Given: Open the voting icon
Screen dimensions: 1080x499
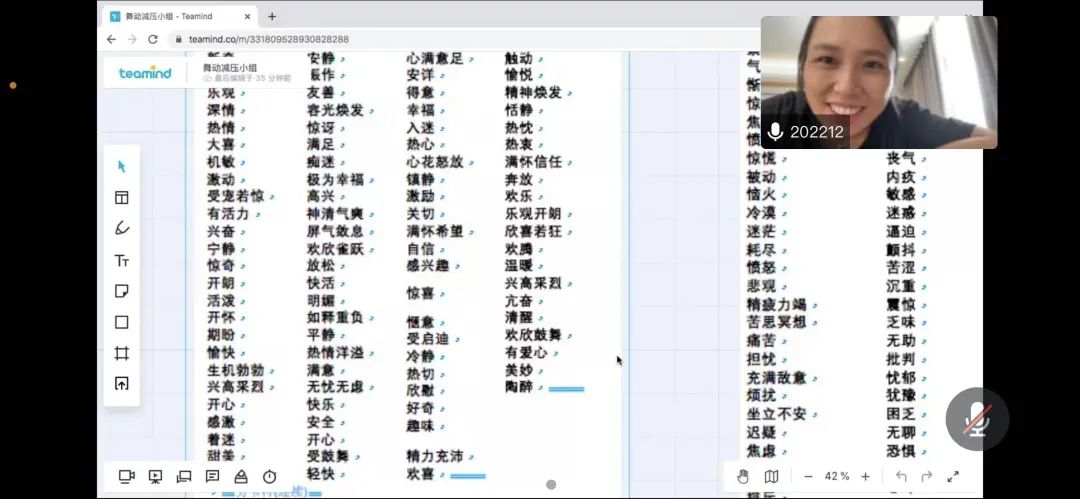Looking at the screenshot, I should click(241, 476).
